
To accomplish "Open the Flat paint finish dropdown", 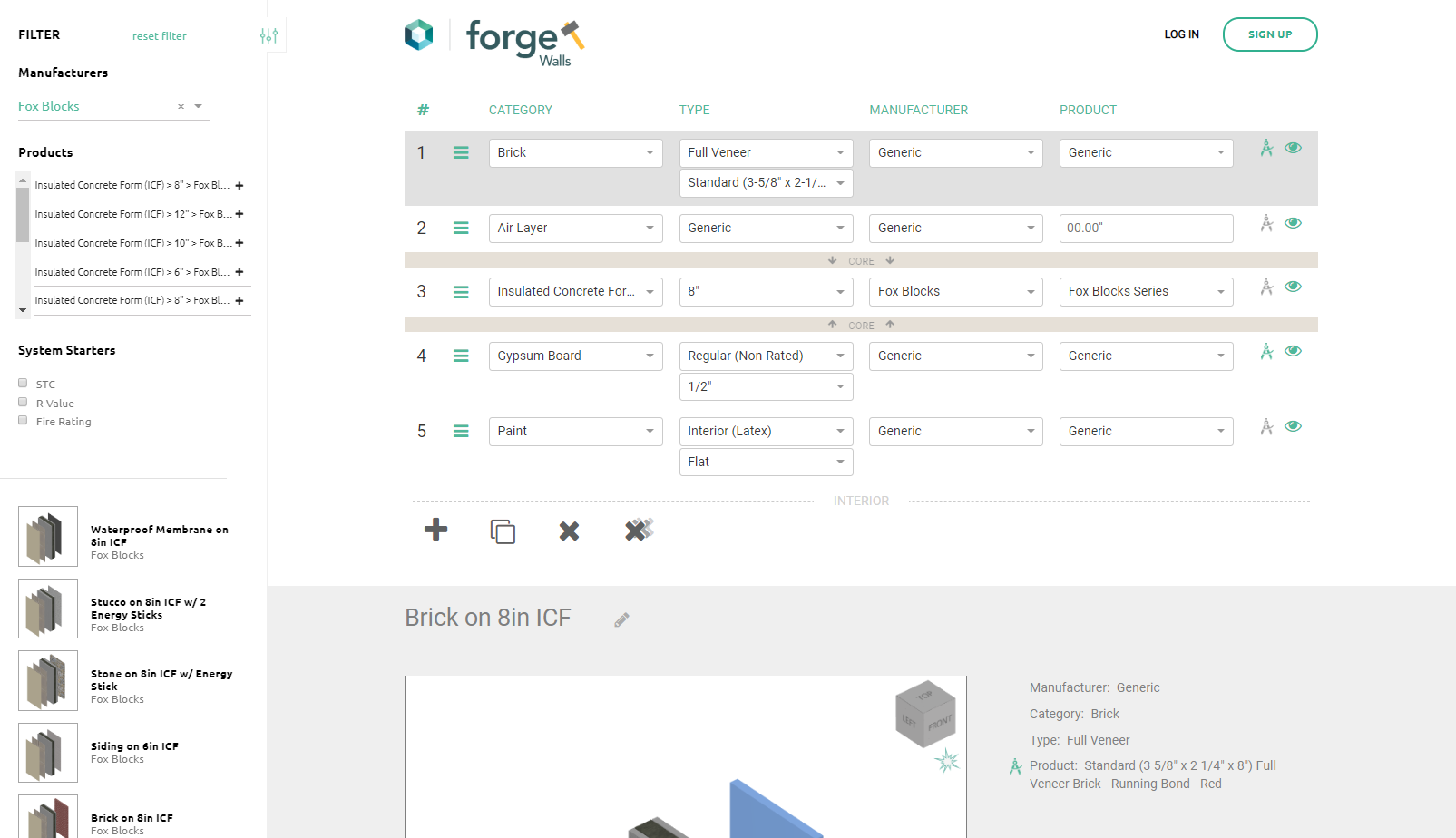I will (767, 462).
